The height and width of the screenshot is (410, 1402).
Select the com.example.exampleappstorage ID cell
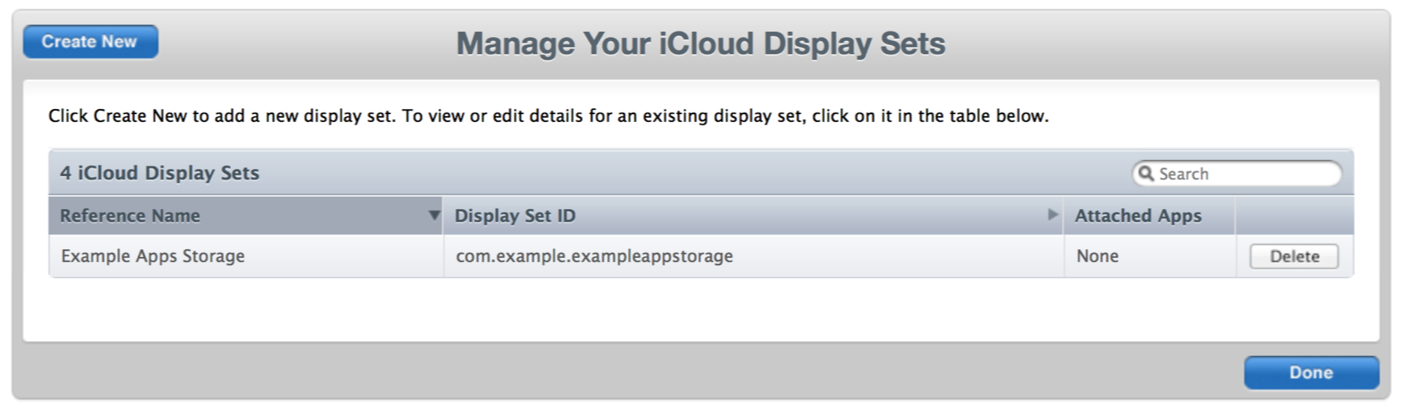pos(595,256)
